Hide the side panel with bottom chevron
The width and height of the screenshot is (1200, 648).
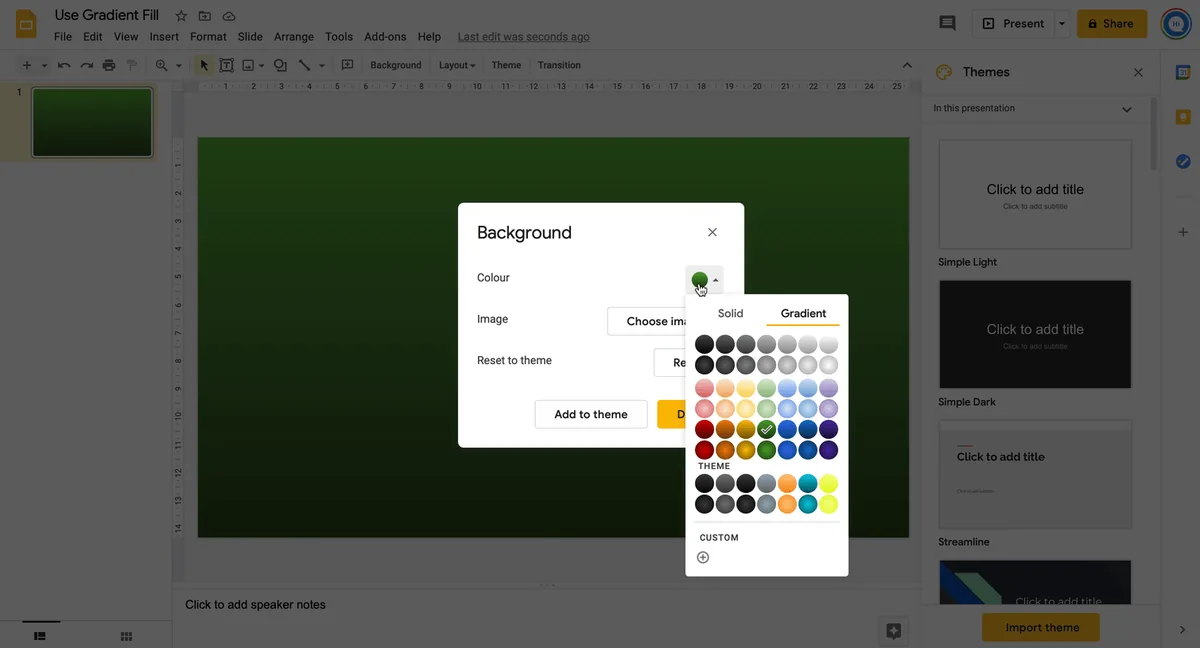pyautogui.click(x=1182, y=630)
